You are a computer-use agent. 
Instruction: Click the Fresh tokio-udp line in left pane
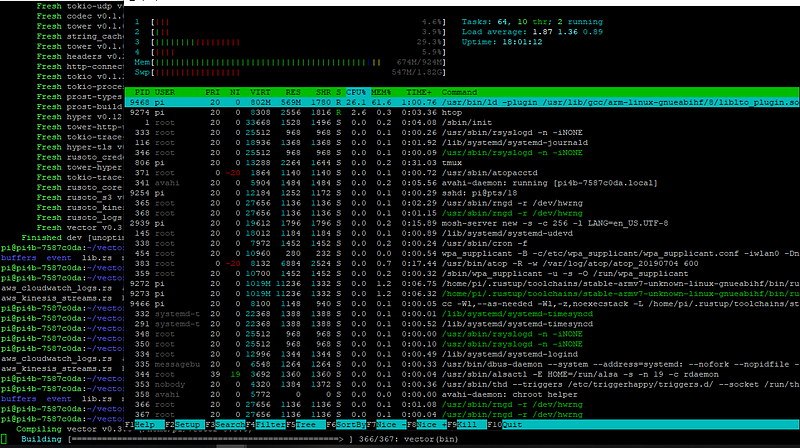pyautogui.click(x=80, y=7)
